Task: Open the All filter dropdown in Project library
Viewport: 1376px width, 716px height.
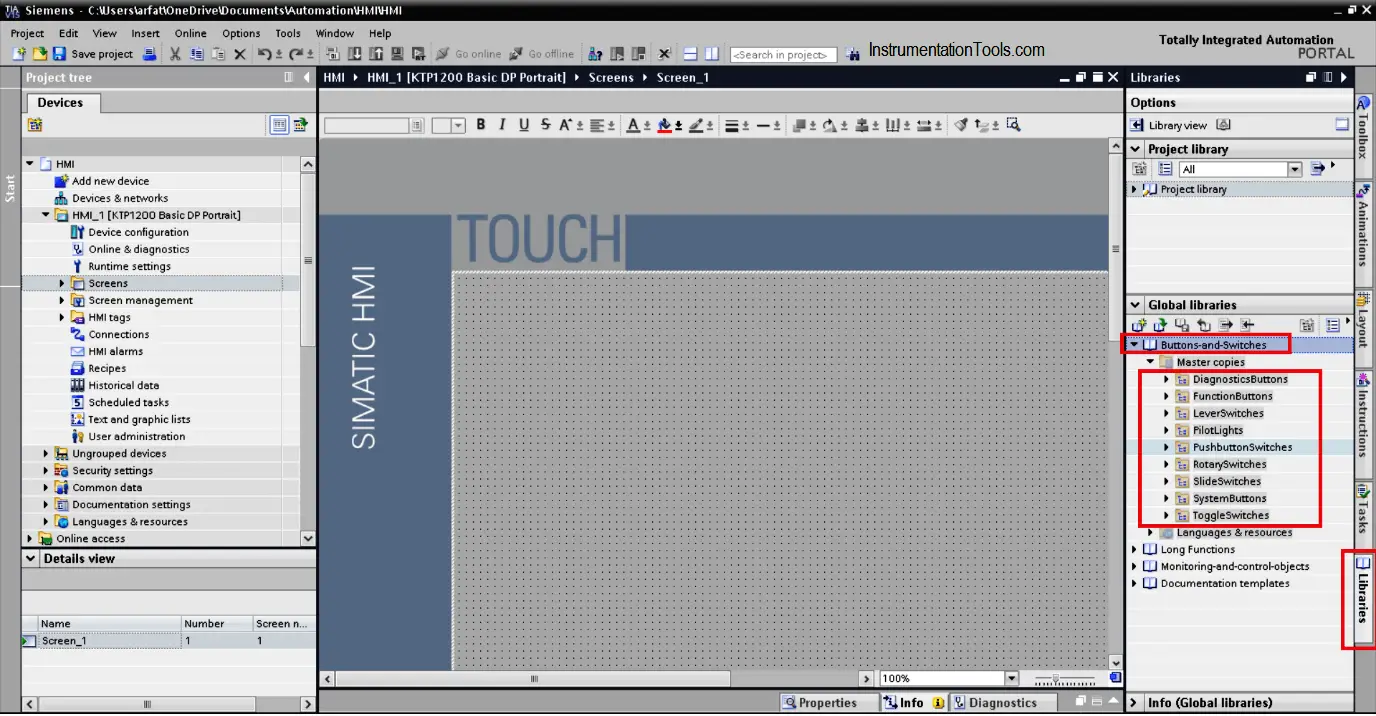Action: click(1295, 170)
